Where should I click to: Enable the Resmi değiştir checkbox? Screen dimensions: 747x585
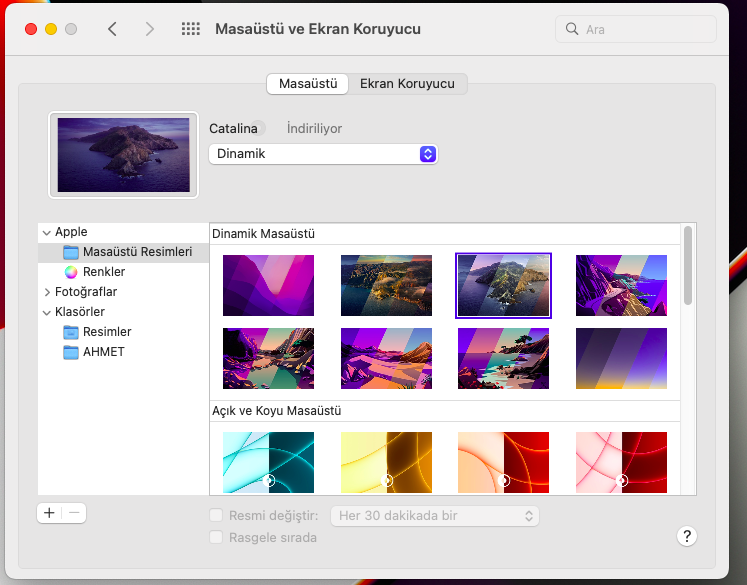216,516
